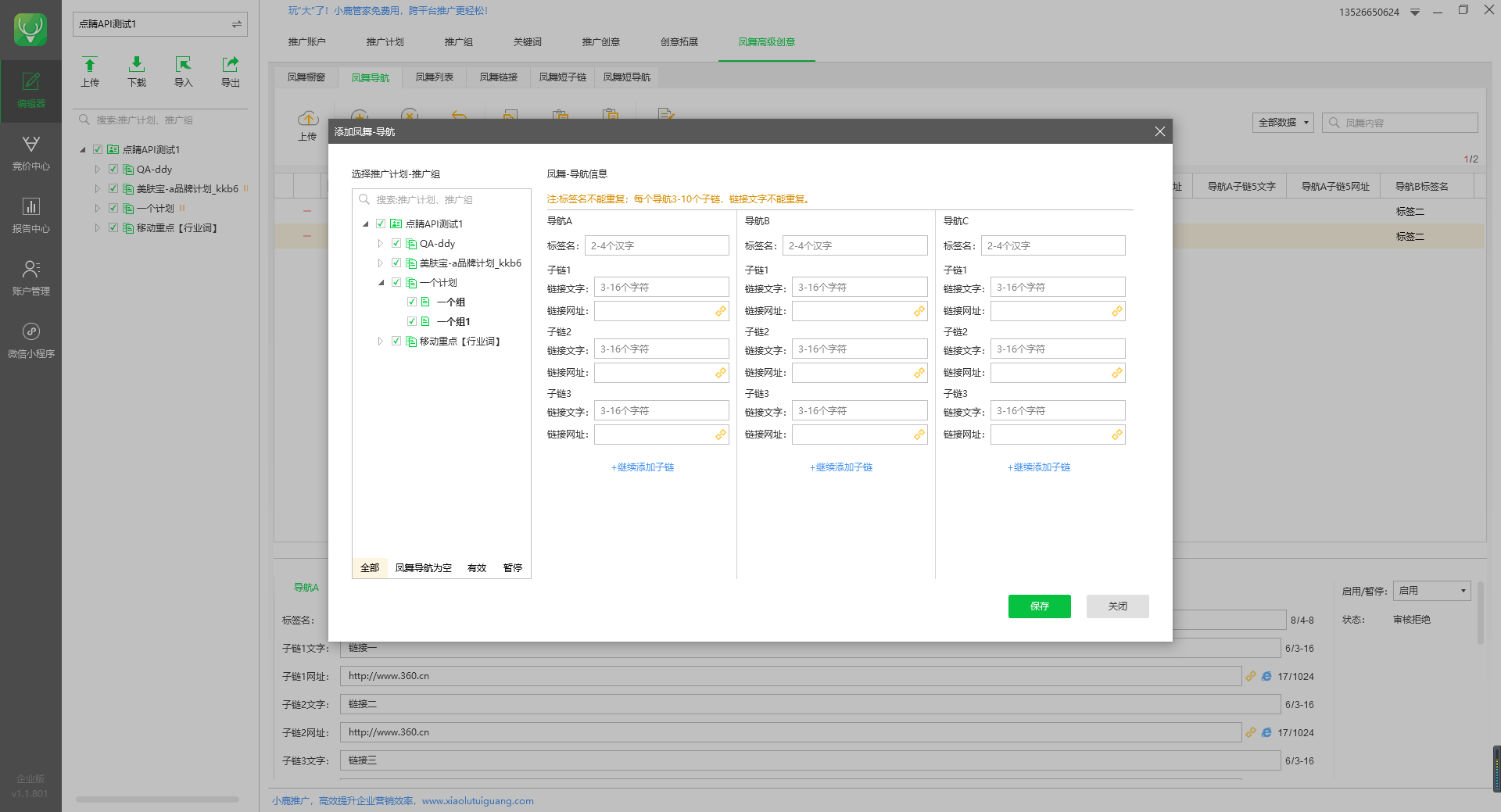
Task: Click link icon for 导航C 子链2 网址
Action: coord(1117,373)
